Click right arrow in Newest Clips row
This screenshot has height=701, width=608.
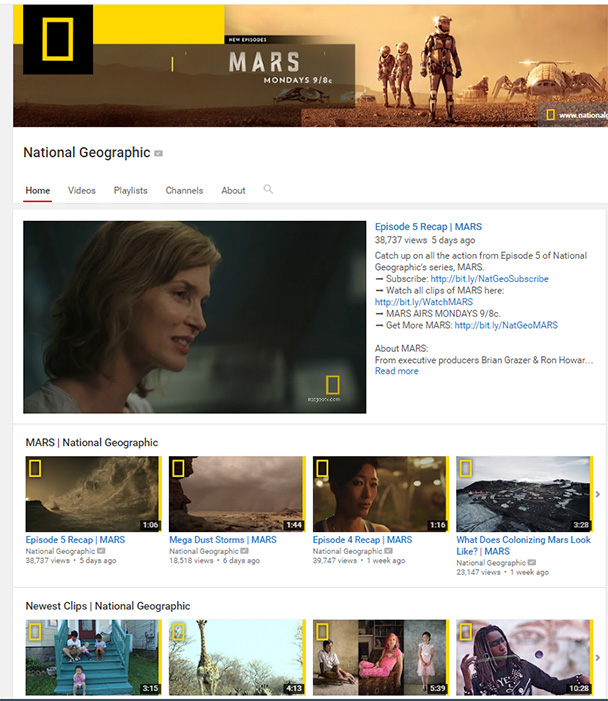[x=597, y=657]
